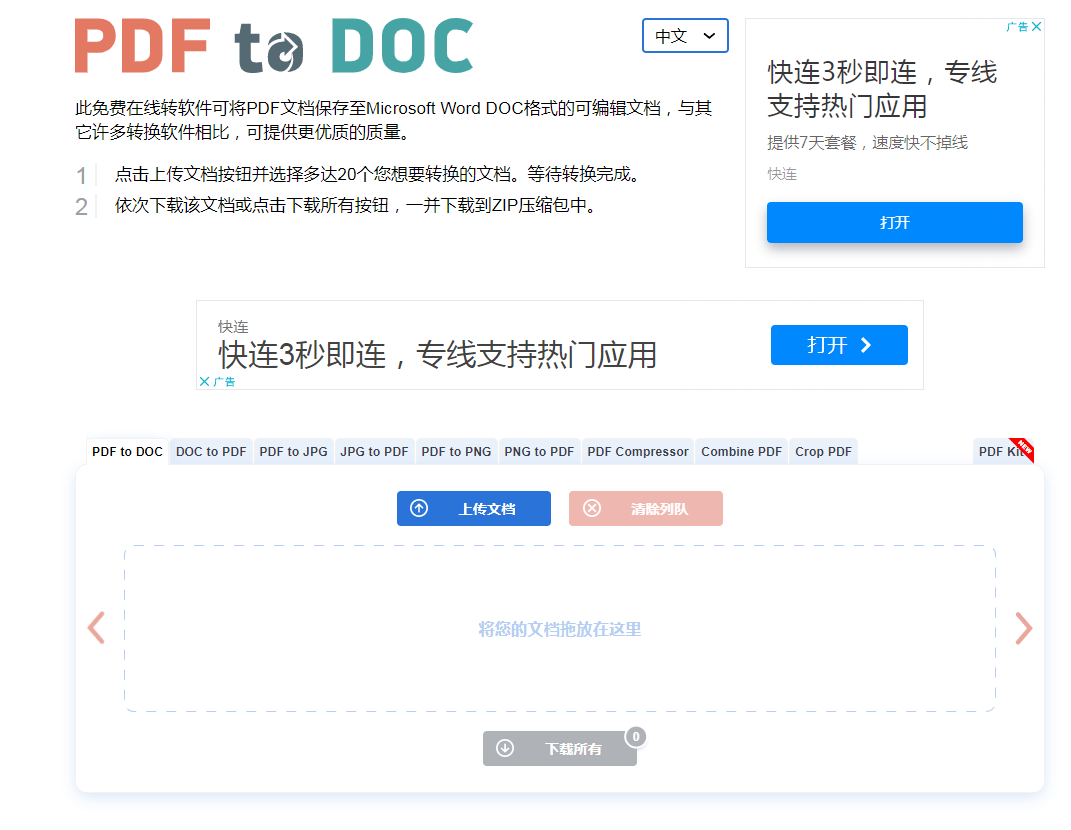Viewport: 1071px width, 830px height.
Task: Switch to the DOC to PDF tab
Action: click(x=210, y=451)
